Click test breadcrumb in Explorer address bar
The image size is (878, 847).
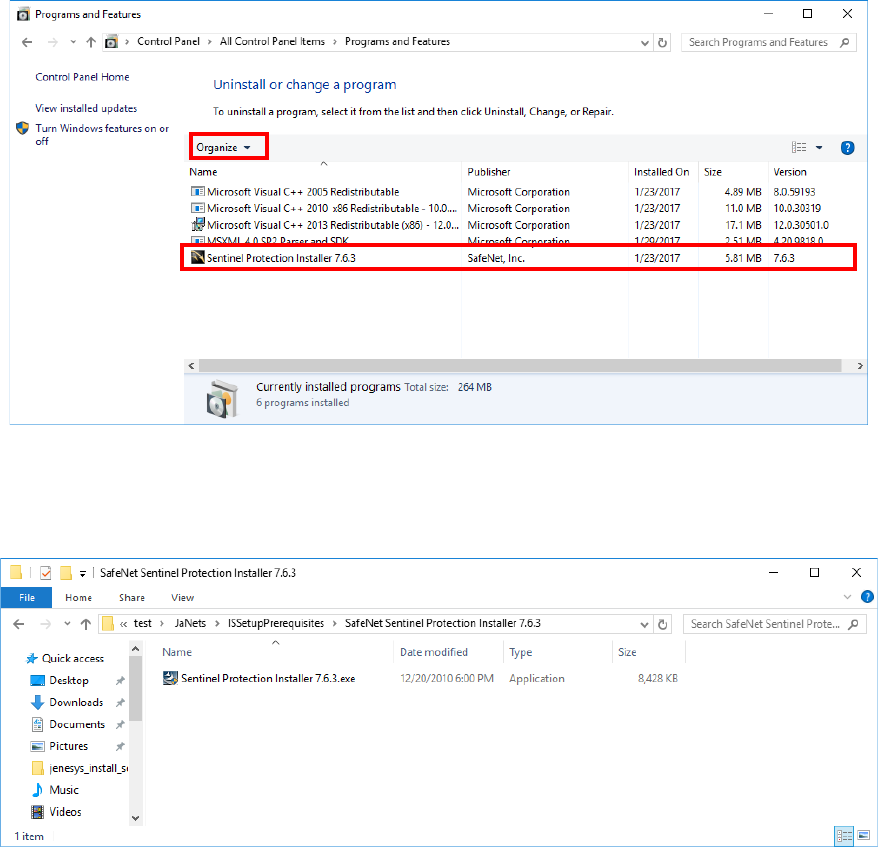pyautogui.click(x=142, y=623)
